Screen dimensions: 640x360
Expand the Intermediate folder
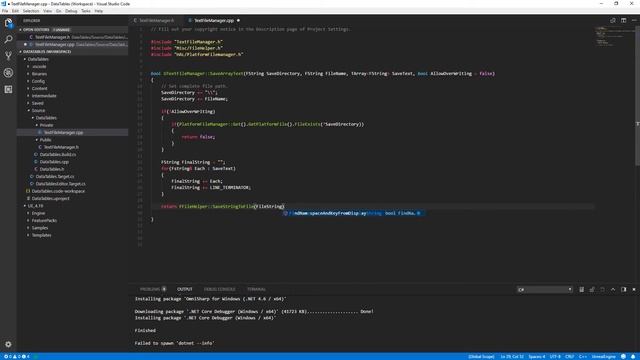[29, 96]
